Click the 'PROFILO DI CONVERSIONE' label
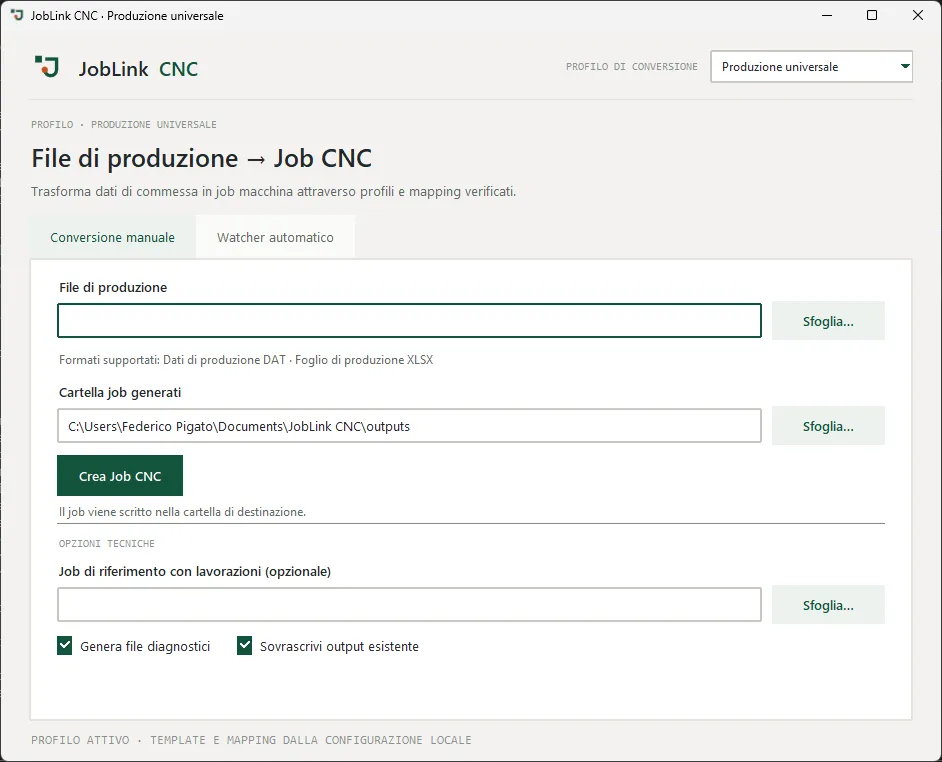This screenshot has height=762, width=942. (x=631, y=67)
